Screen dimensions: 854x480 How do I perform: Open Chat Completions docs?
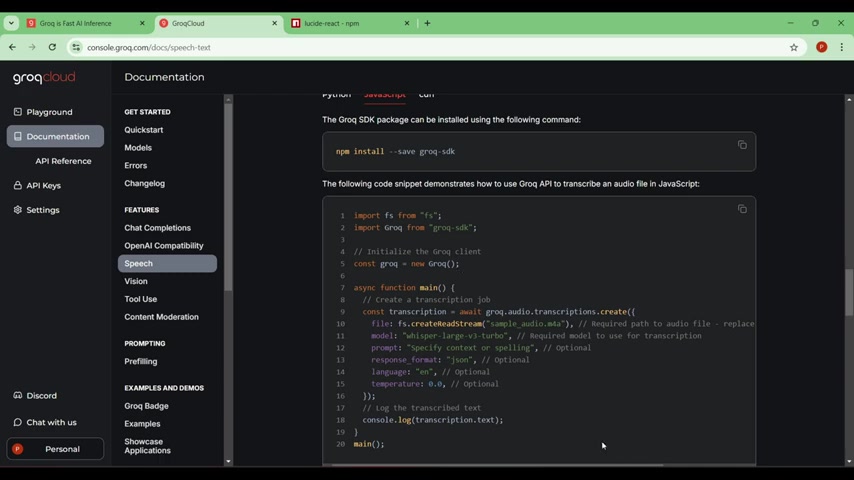[x=157, y=228]
